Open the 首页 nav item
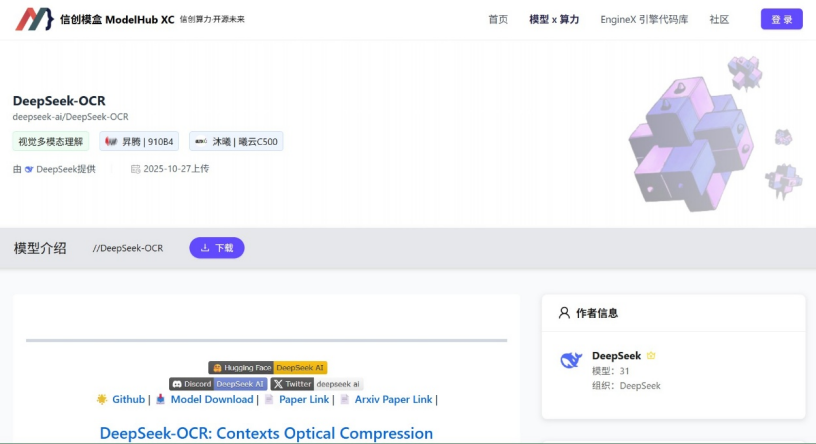The image size is (816, 444). tap(498, 19)
